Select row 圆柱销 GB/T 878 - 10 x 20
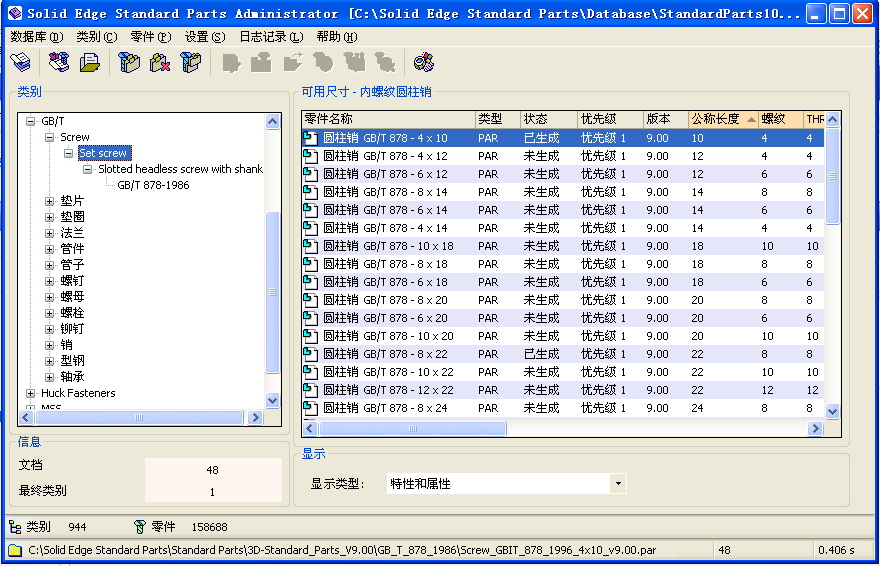The width and height of the screenshot is (880, 566). (x=563, y=336)
